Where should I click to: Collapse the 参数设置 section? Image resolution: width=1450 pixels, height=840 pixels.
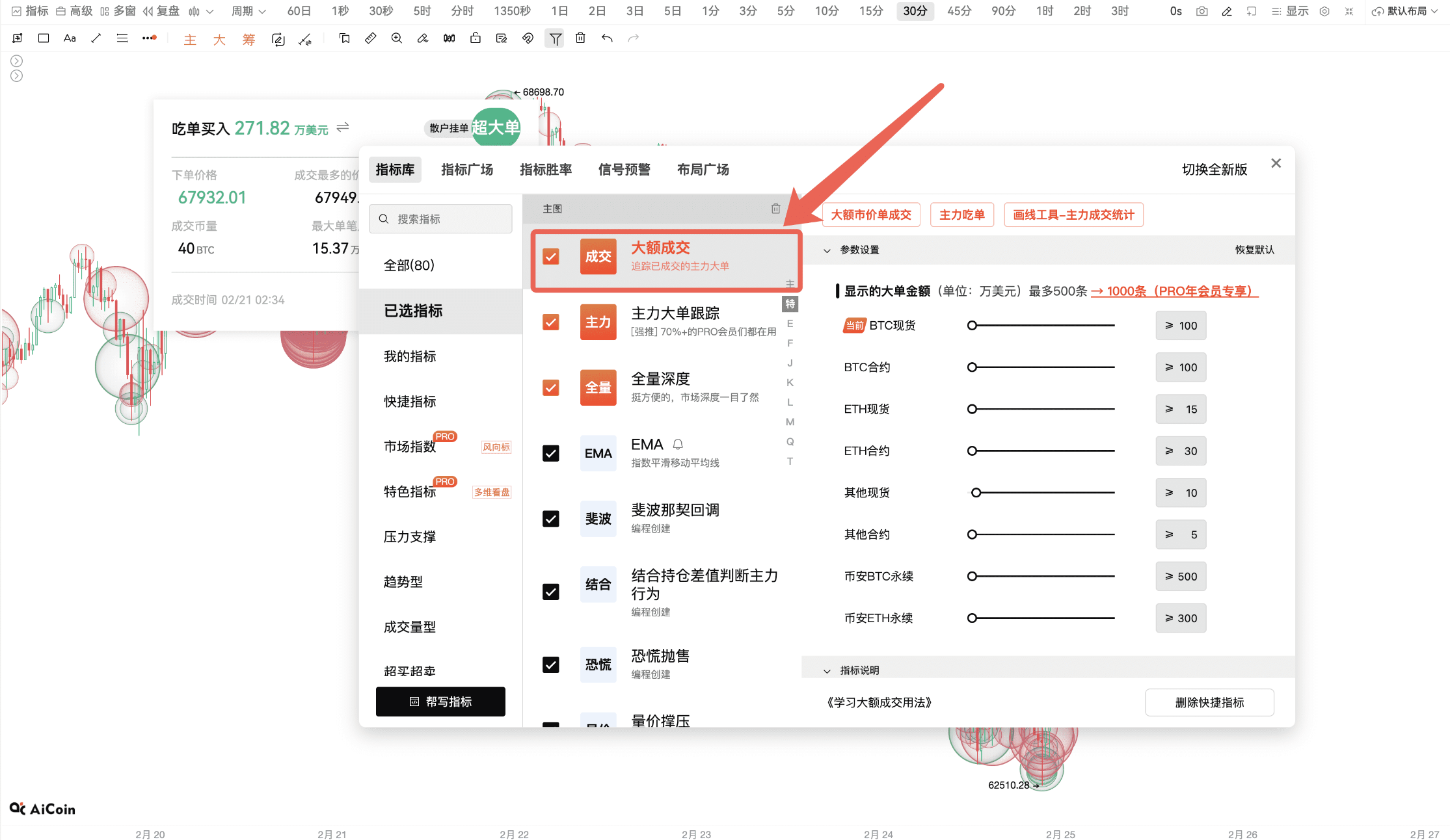tap(827, 250)
